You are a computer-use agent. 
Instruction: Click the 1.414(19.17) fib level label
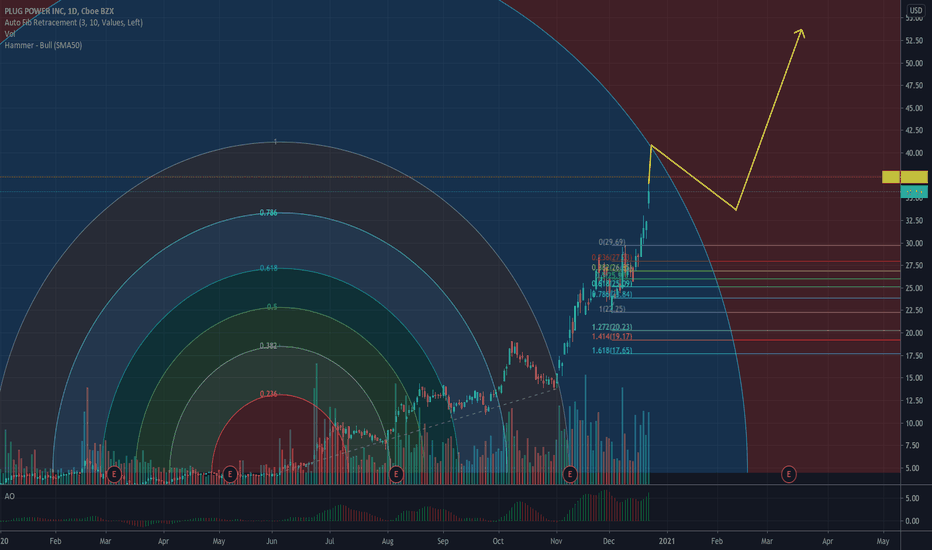612,337
